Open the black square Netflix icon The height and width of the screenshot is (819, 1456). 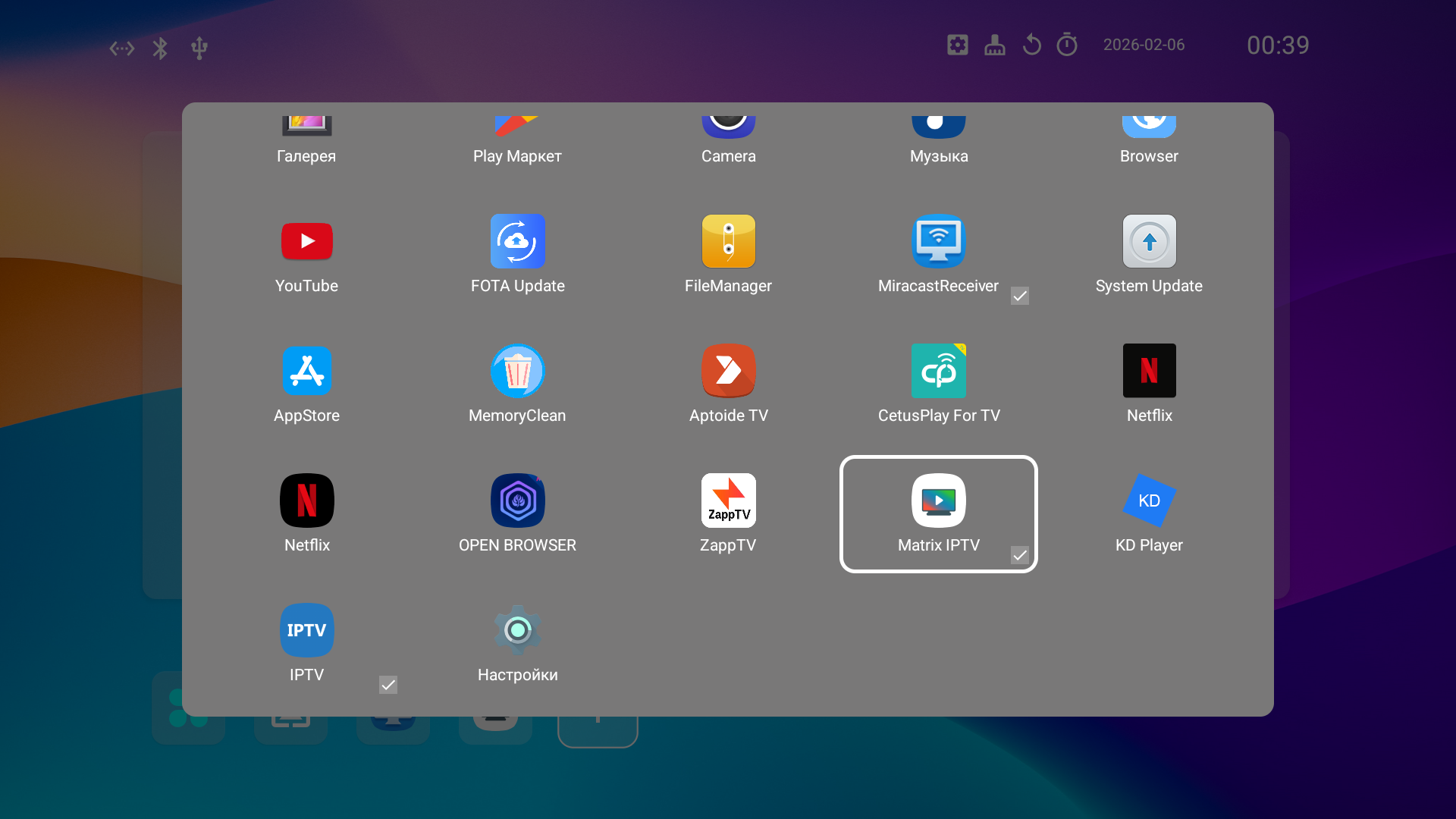click(x=1149, y=372)
